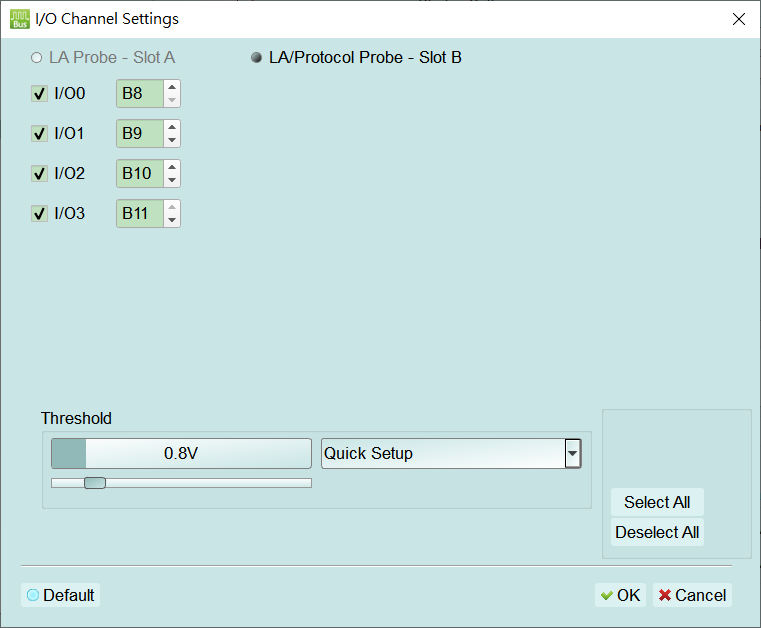Click the Deselect All button
The image size is (761, 628).
(657, 532)
